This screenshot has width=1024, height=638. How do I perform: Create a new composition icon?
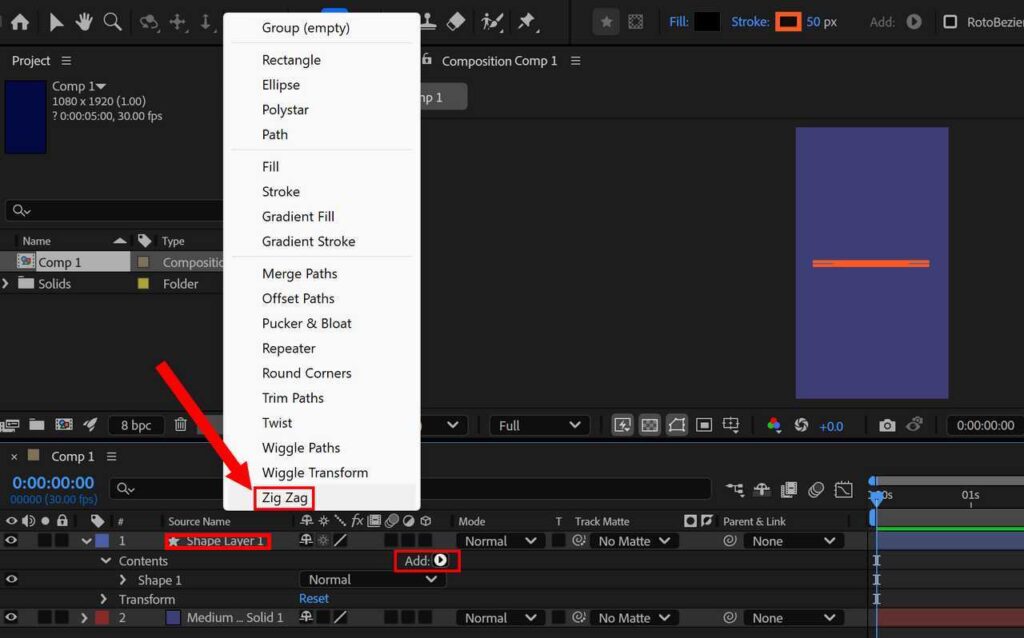pyautogui.click(x=64, y=425)
